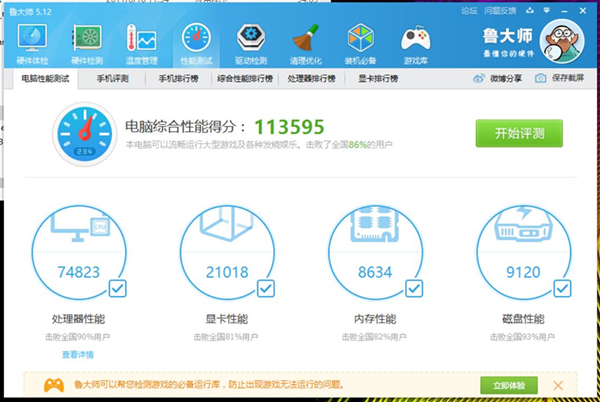Switch to the 显卡排行榜 tab
The height and width of the screenshot is (402, 600).
(378, 79)
